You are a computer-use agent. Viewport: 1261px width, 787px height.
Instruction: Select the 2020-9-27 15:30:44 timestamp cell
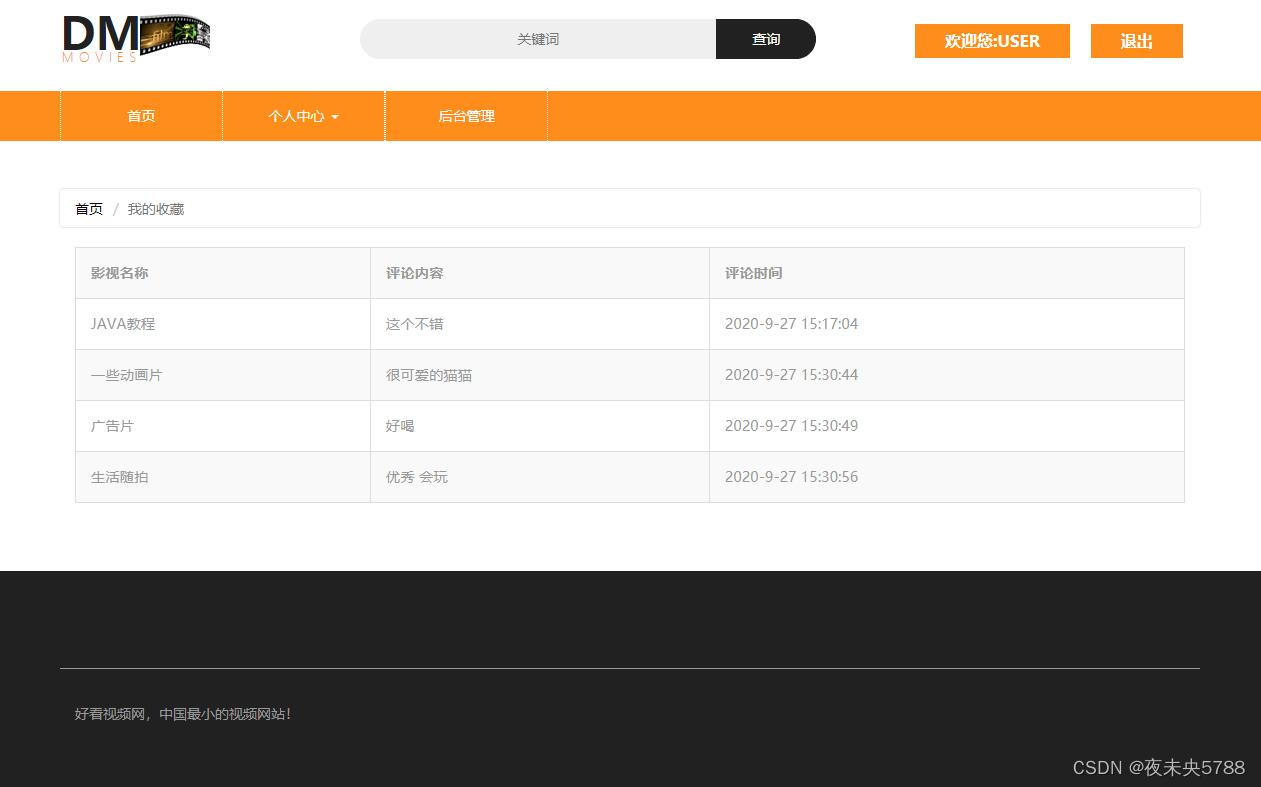(x=947, y=375)
